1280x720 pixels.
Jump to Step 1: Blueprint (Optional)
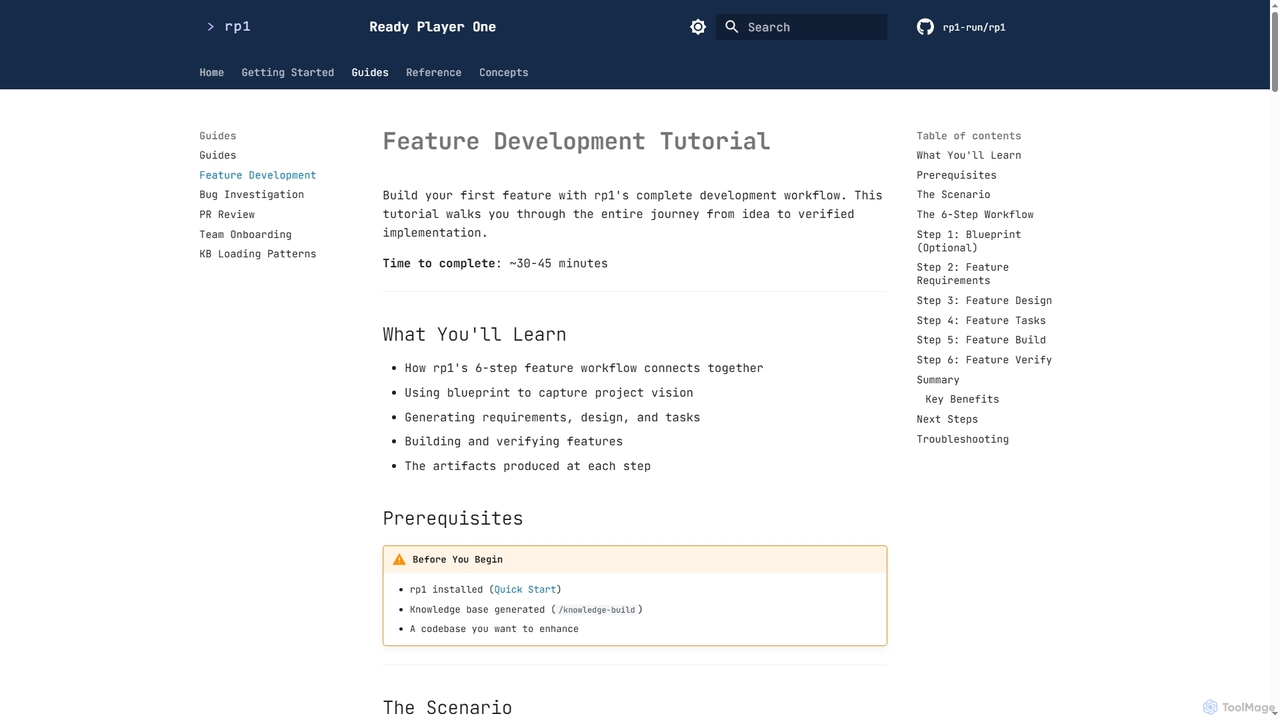point(969,241)
